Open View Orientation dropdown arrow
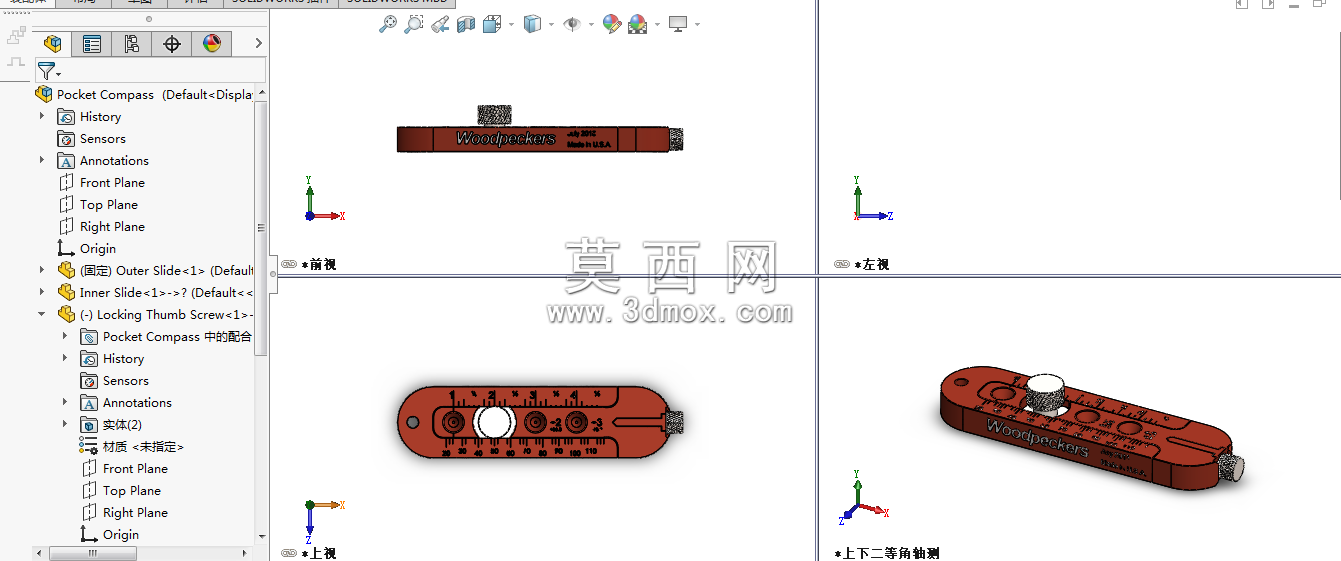Viewport: 1341px width, 561px height. click(511, 24)
